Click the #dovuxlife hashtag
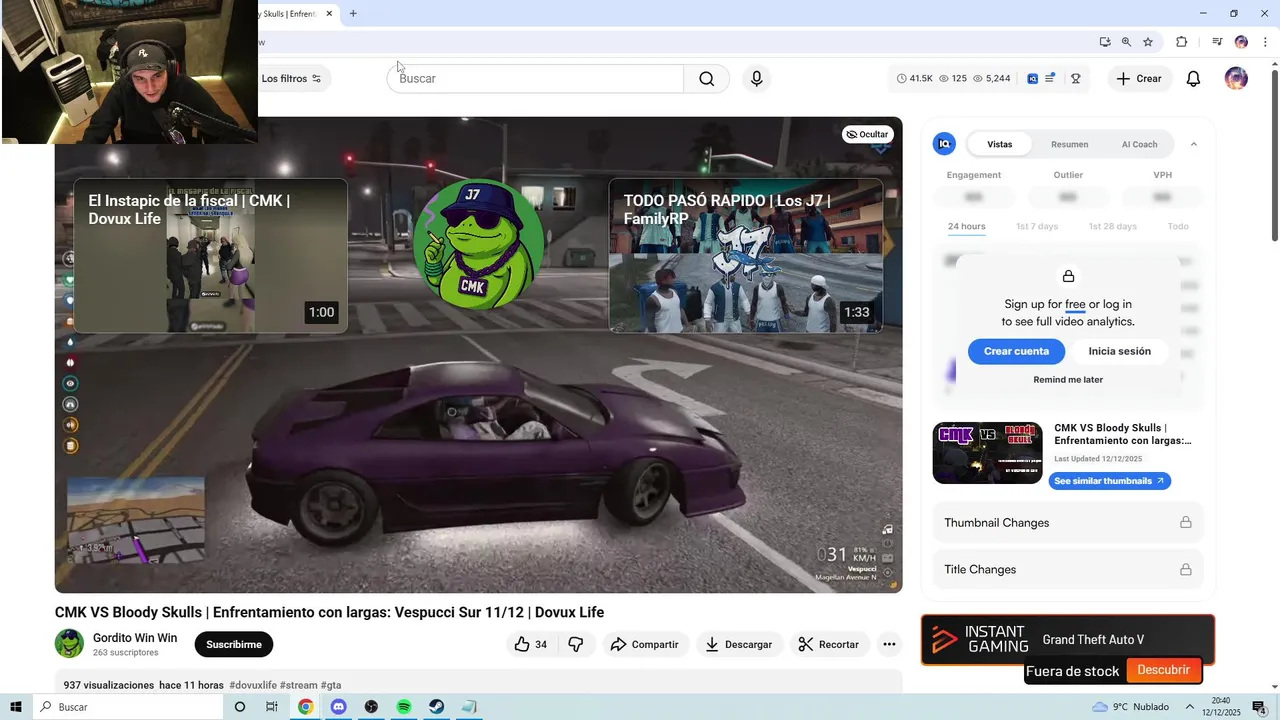 [x=253, y=686]
